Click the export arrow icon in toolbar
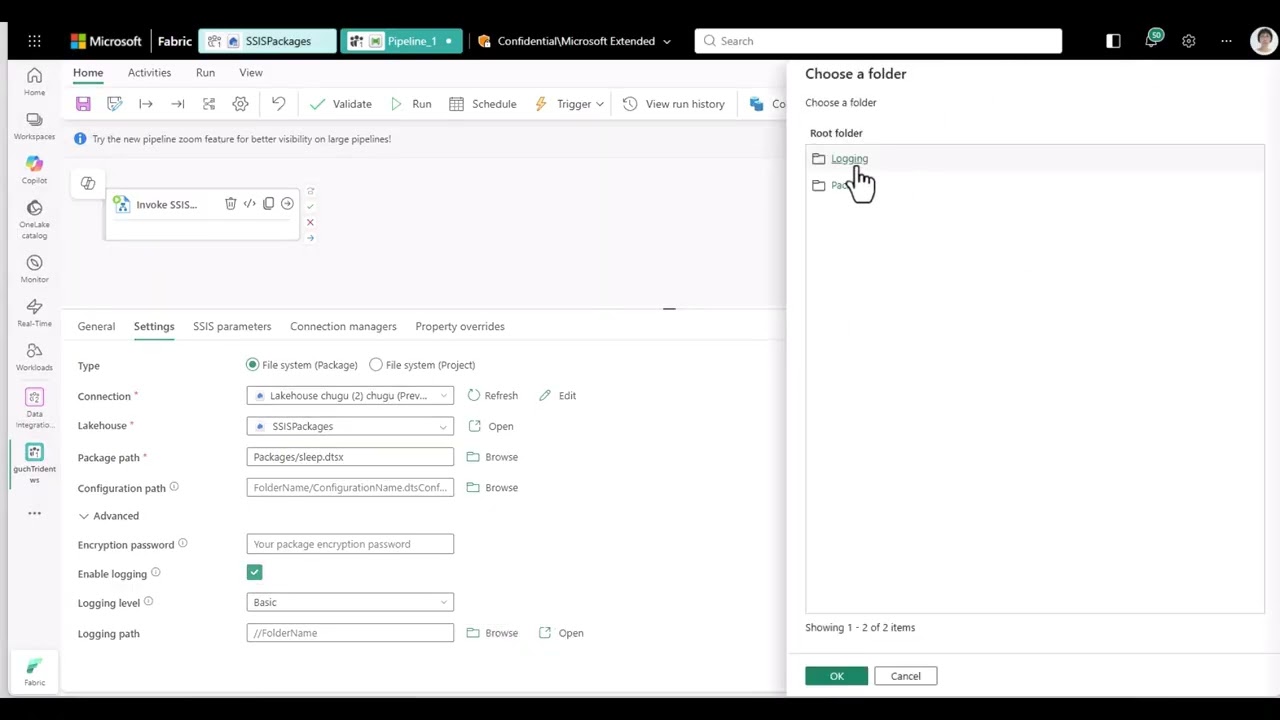 [x=178, y=104]
